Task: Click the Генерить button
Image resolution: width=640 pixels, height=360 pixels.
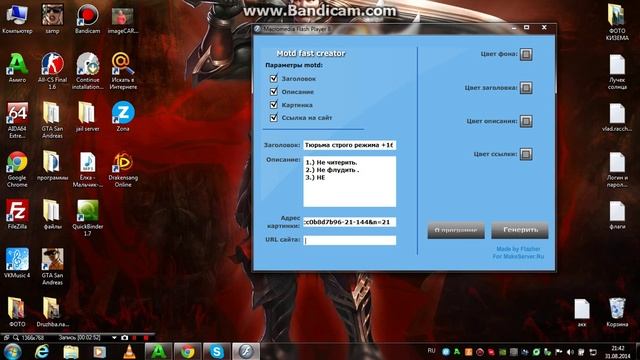Action: point(520,230)
